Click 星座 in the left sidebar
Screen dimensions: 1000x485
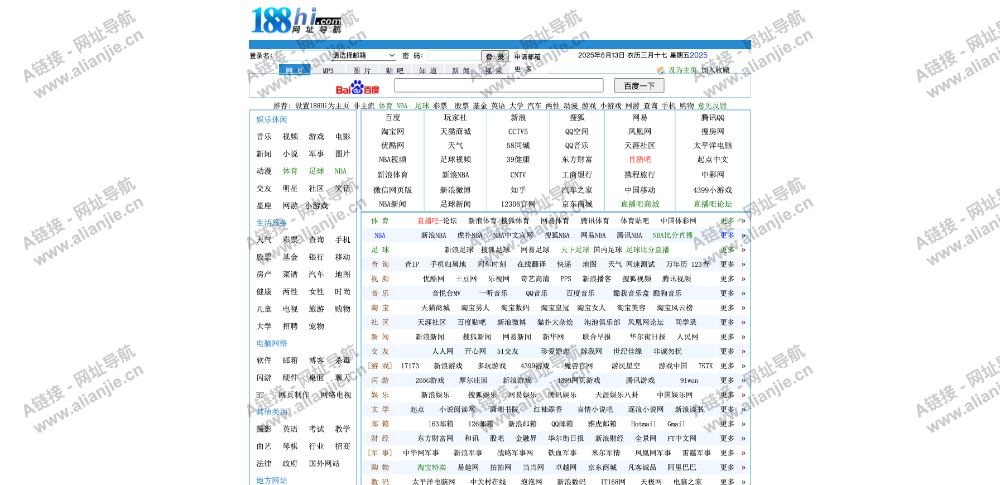(264, 205)
